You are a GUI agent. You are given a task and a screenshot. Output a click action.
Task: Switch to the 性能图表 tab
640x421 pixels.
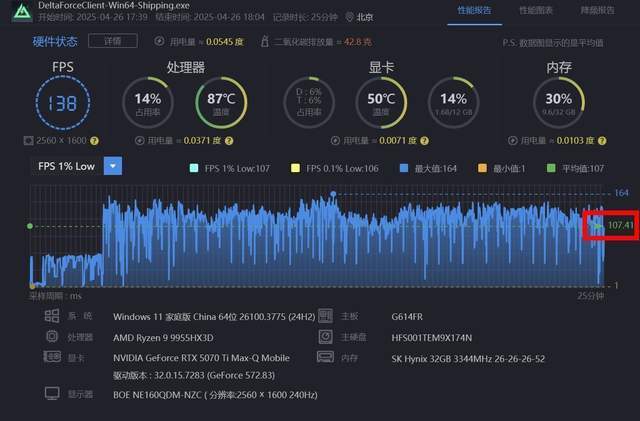coord(536,9)
